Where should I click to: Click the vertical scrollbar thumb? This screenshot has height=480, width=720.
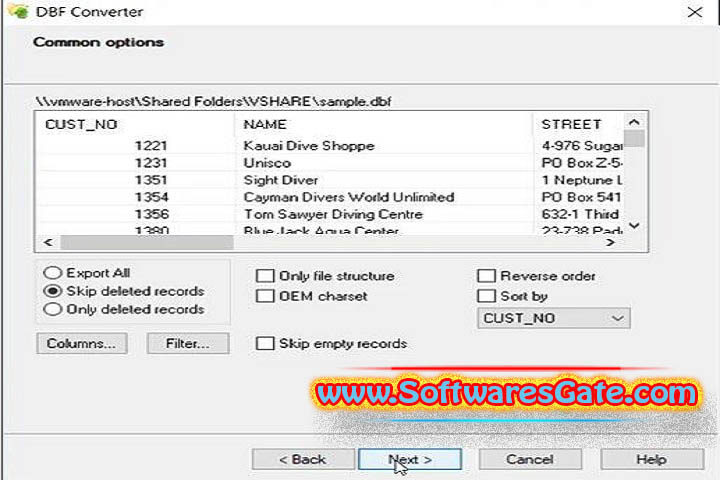point(634,139)
